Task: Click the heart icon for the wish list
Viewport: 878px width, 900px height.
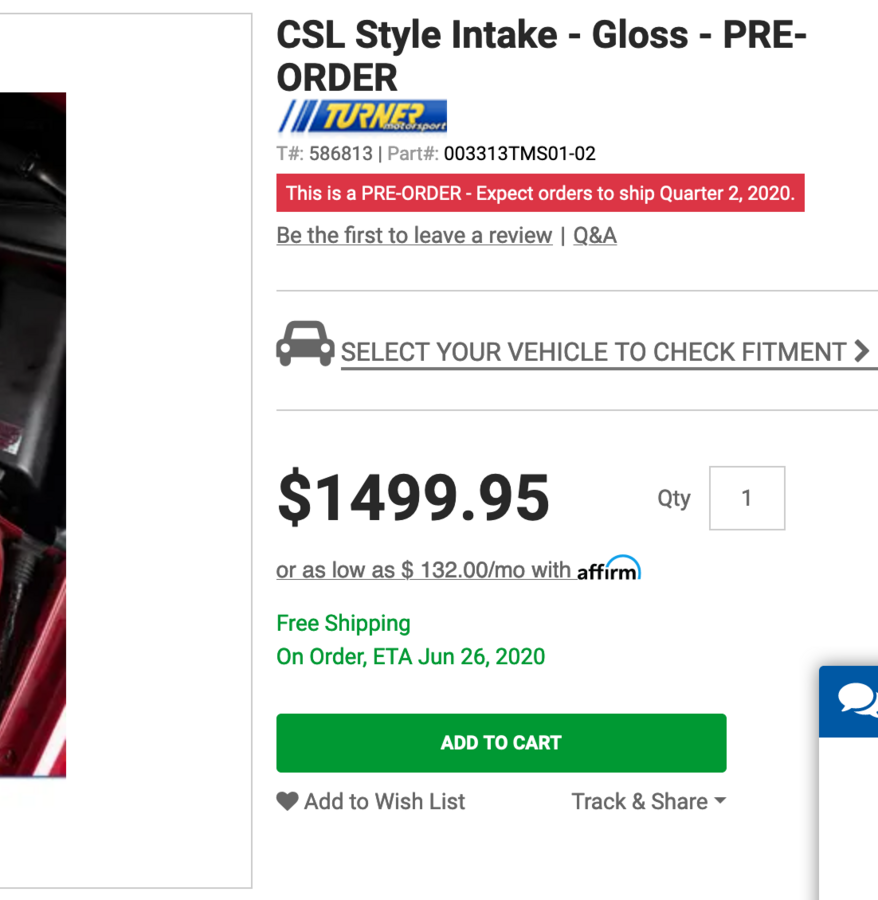Action: 288,801
